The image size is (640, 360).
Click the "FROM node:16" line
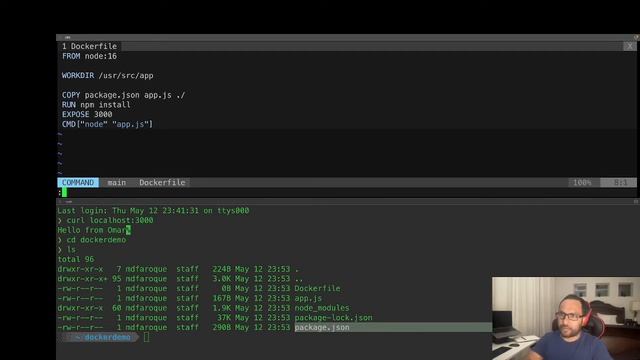click(89, 56)
